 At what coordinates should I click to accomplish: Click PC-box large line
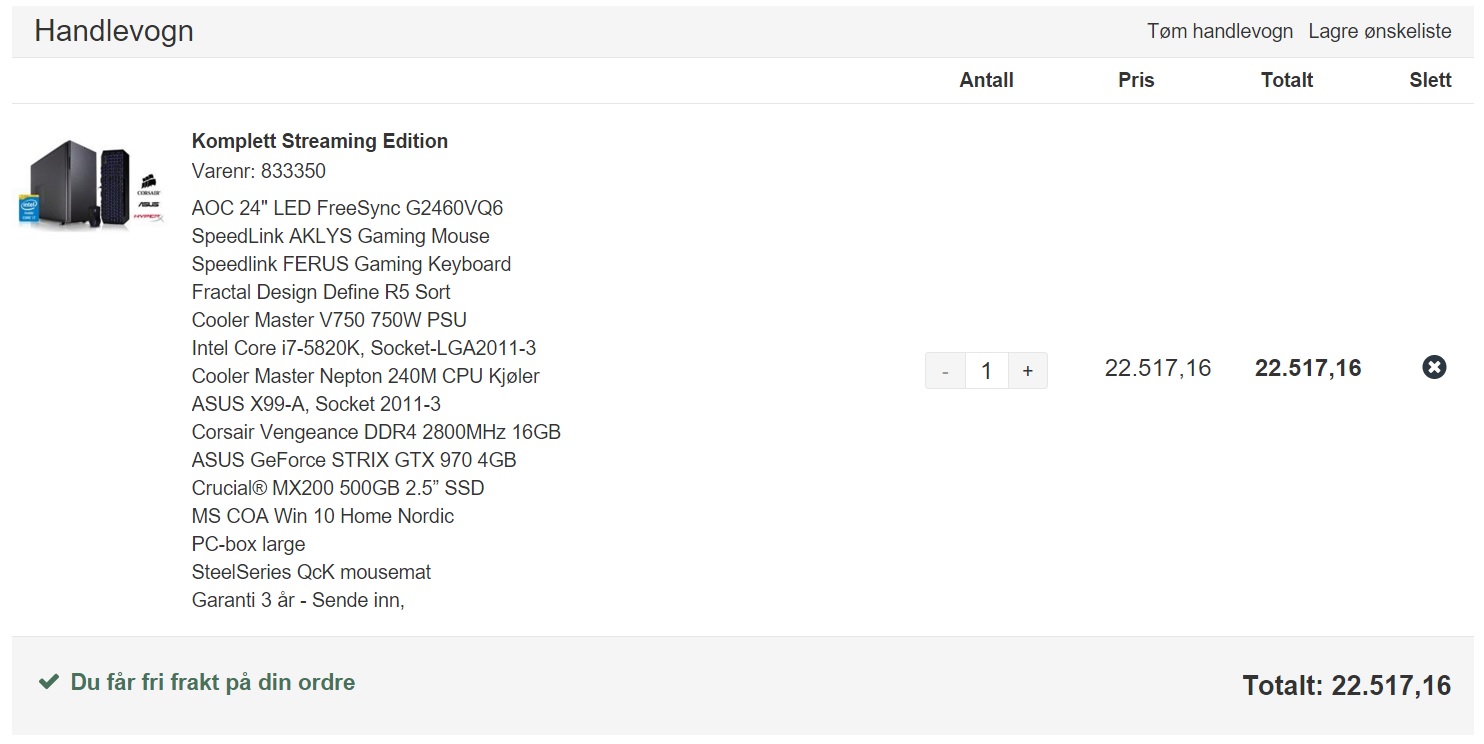(x=249, y=544)
